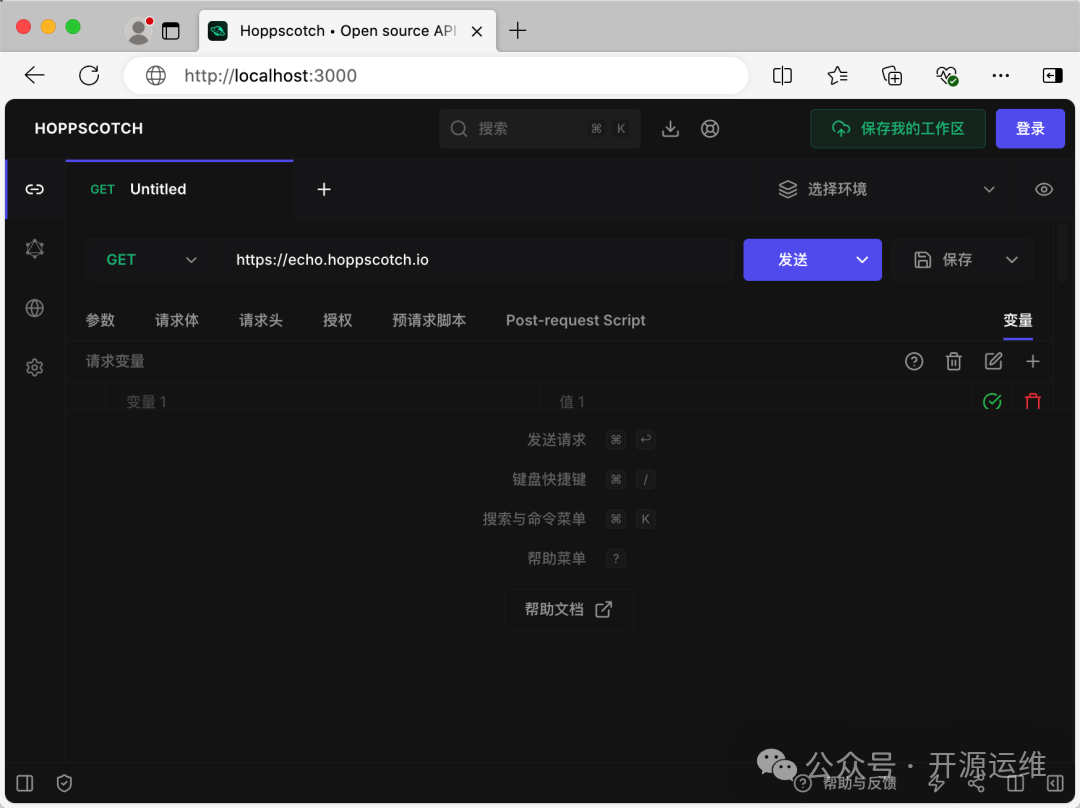Expand the 发送 send options arrow
Screen dimensions: 1080x808
coord(862,260)
